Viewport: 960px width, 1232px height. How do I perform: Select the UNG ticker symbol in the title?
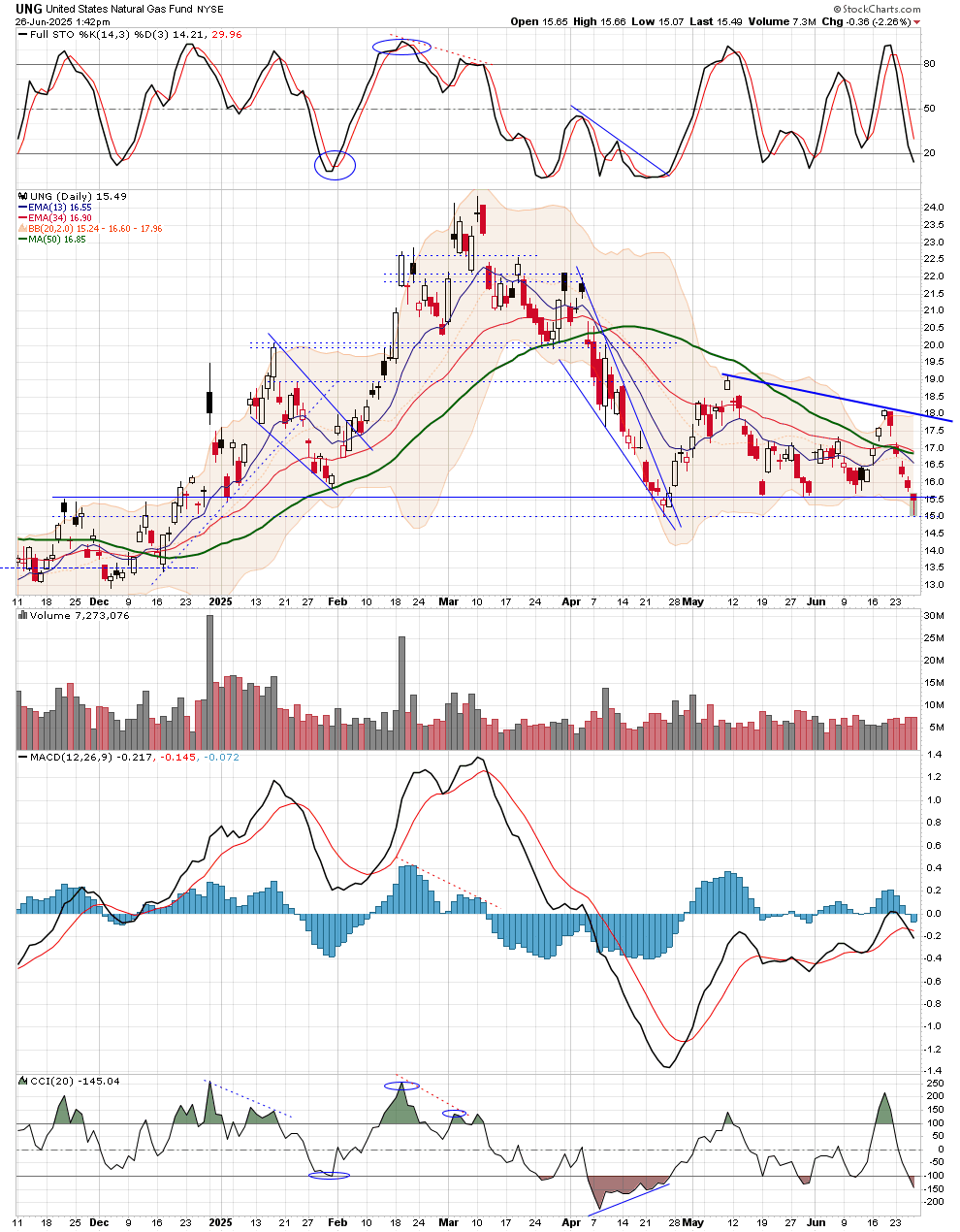28,9
